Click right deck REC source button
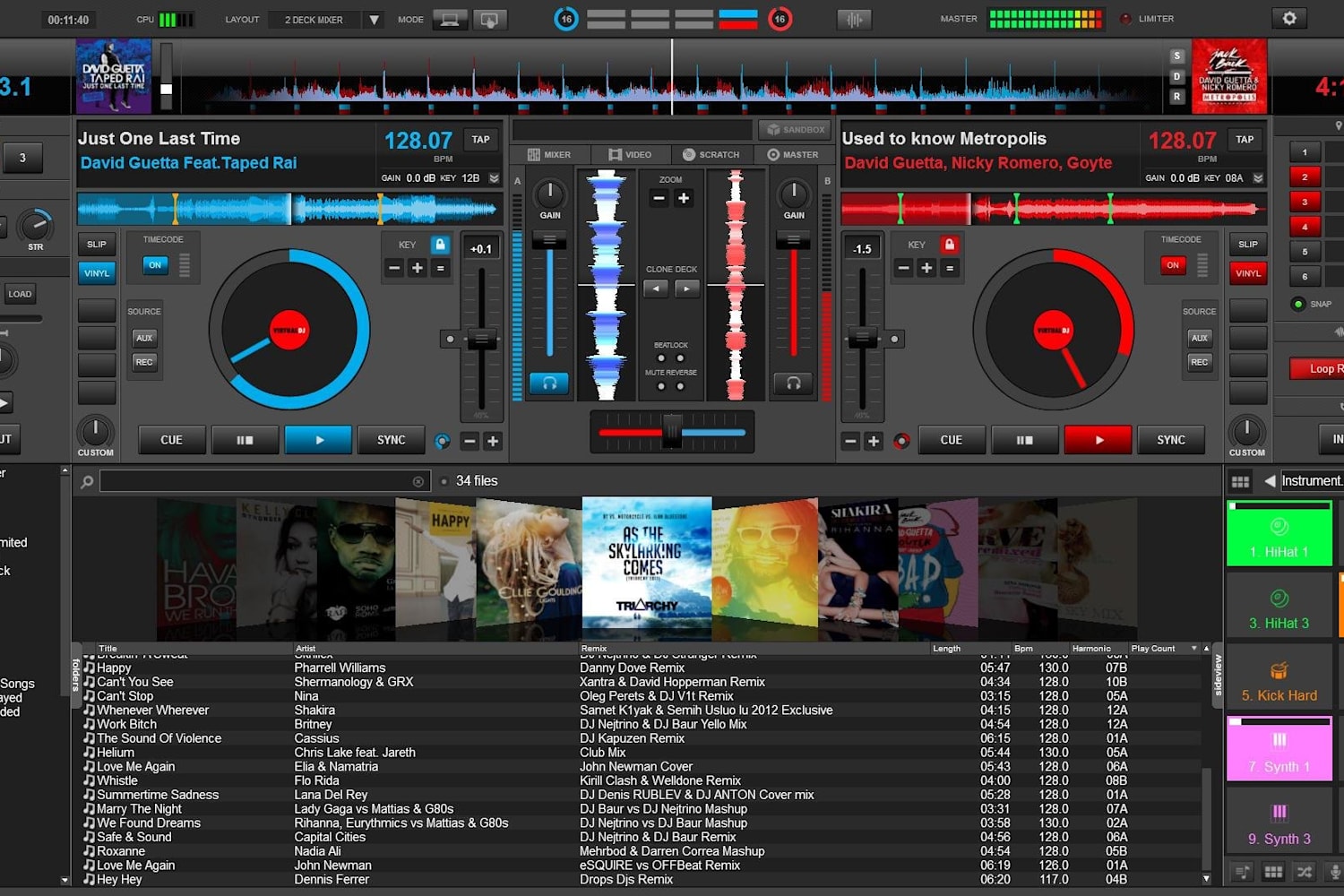 (x=1200, y=362)
